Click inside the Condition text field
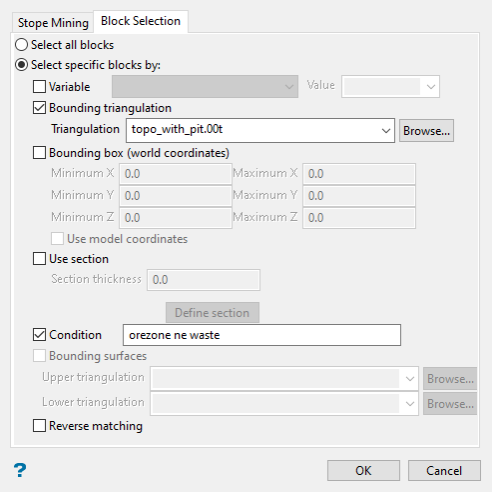492x492 pixels. (x=262, y=335)
